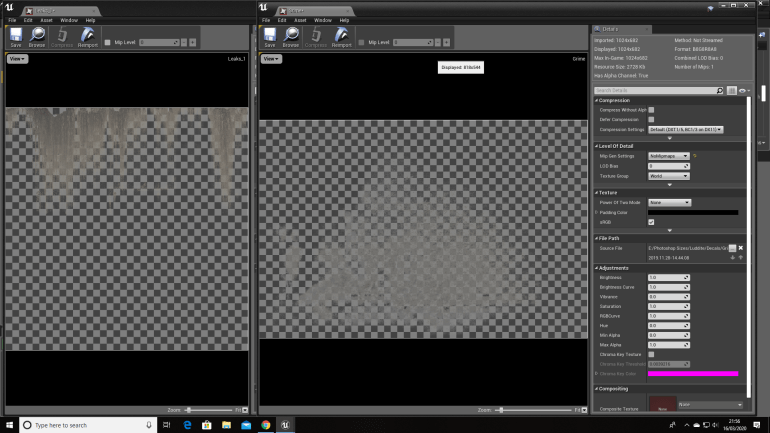This screenshot has width=770, height=433.
Task: Open Edit menu in Grime editor
Action: point(282,20)
